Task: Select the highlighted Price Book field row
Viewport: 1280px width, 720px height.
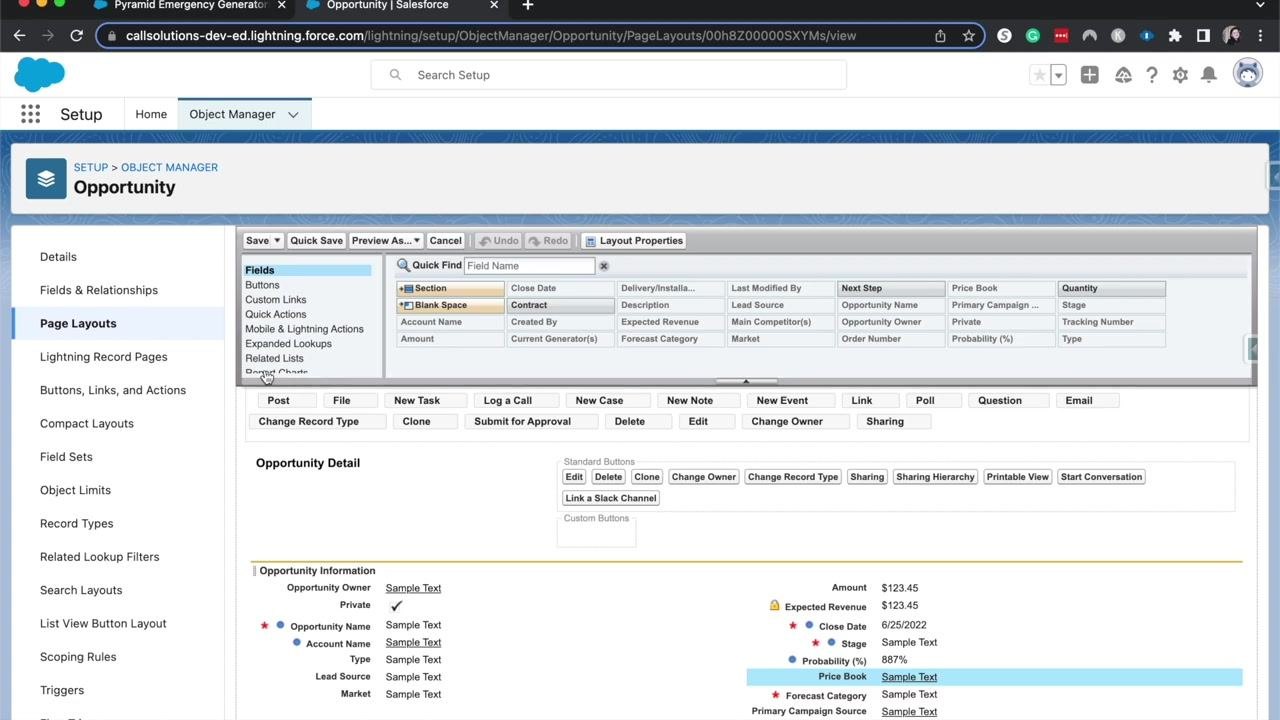Action: 994,677
